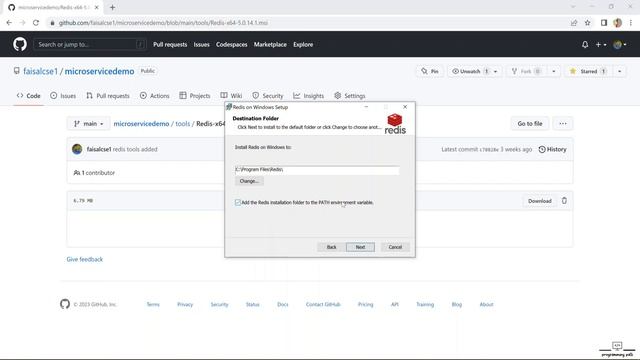This screenshot has height=360, width=640.
Task: Click the Fork button
Action: tap(527, 71)
